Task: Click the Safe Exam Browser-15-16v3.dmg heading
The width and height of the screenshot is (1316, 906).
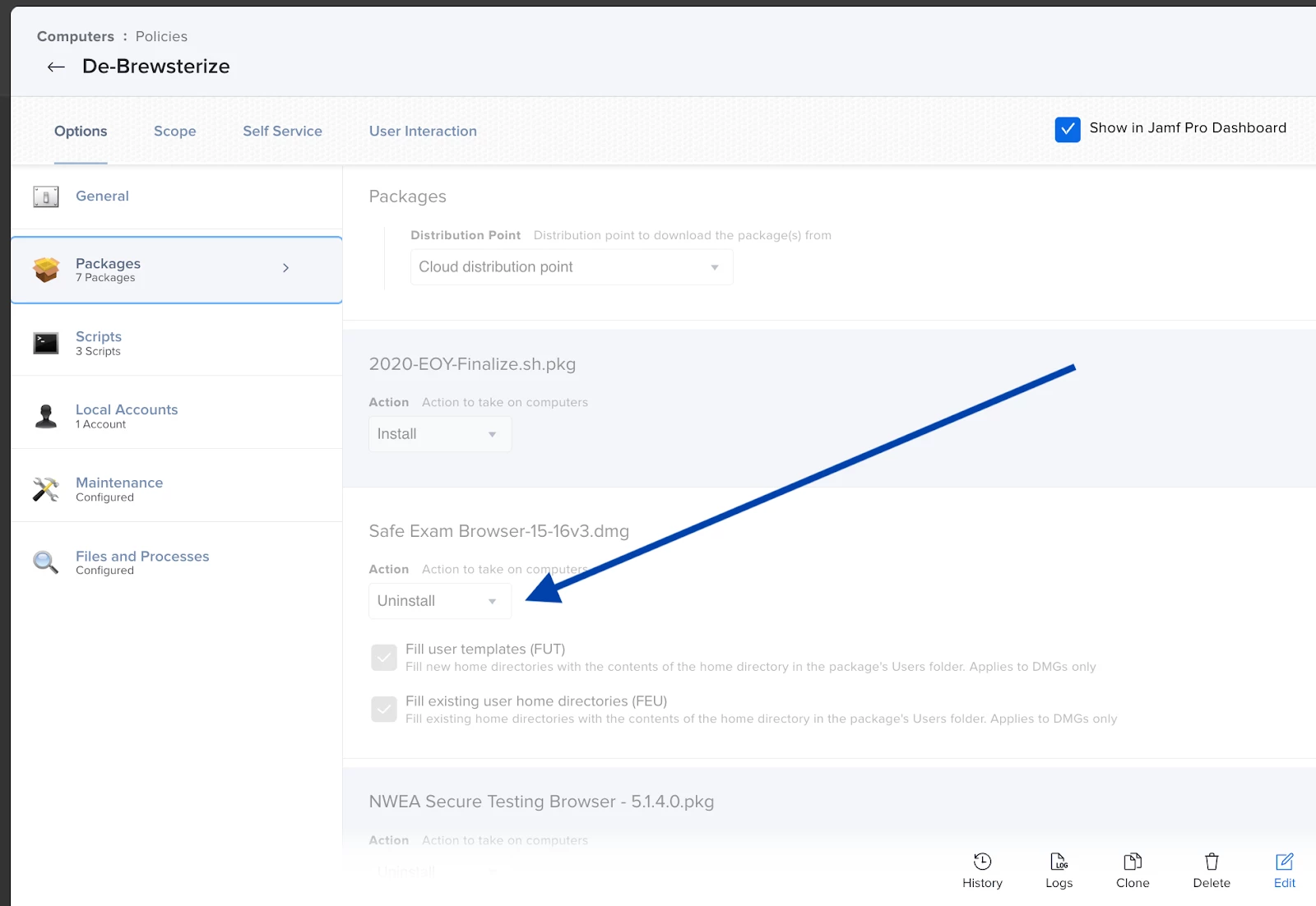Action: pos(499,531)
